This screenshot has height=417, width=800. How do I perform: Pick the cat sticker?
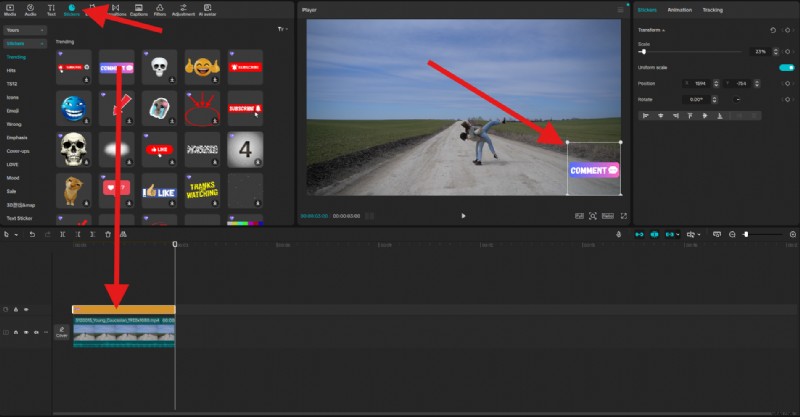73,190
